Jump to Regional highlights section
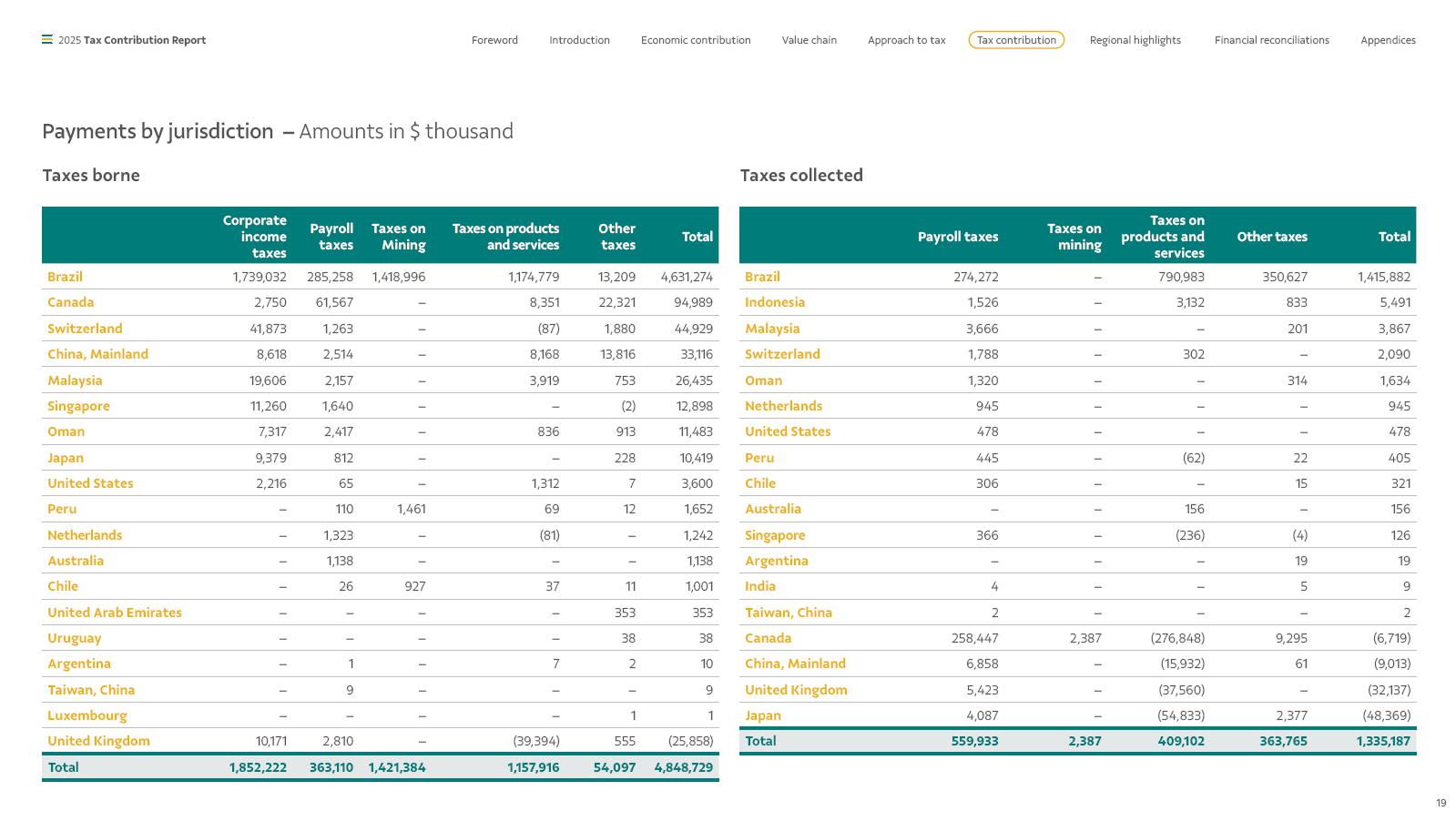The image size is (1456, 821). pyautogui.click(x=1135, y=40)
